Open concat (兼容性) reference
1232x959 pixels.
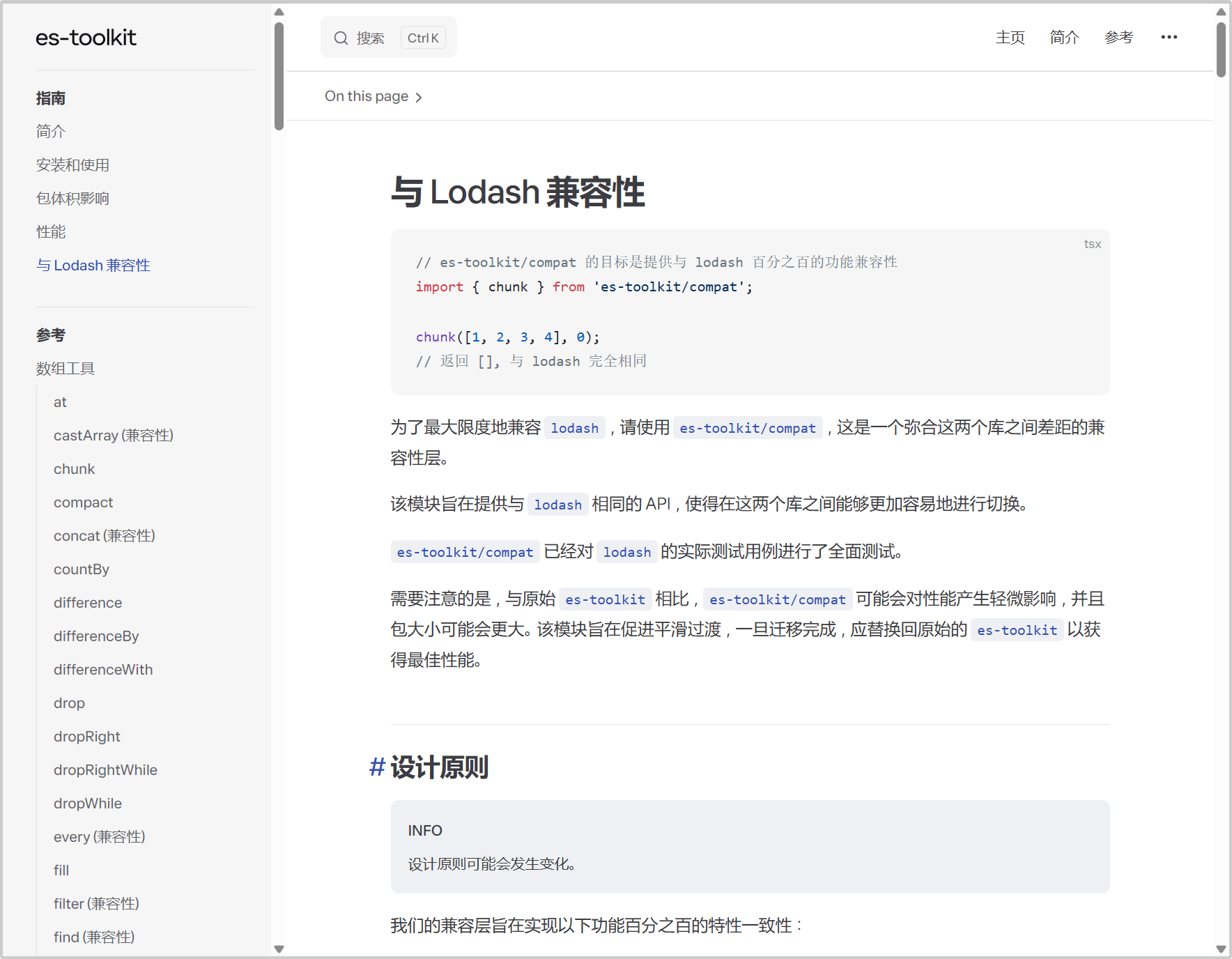105,535
